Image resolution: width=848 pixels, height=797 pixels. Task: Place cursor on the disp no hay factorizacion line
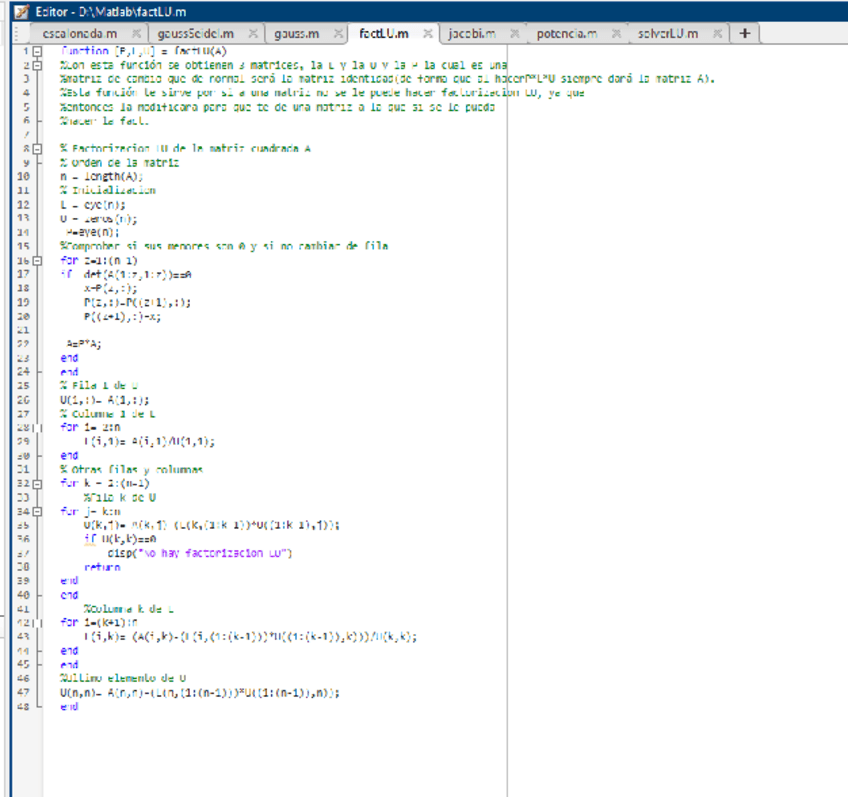click(x=200, y=553)
